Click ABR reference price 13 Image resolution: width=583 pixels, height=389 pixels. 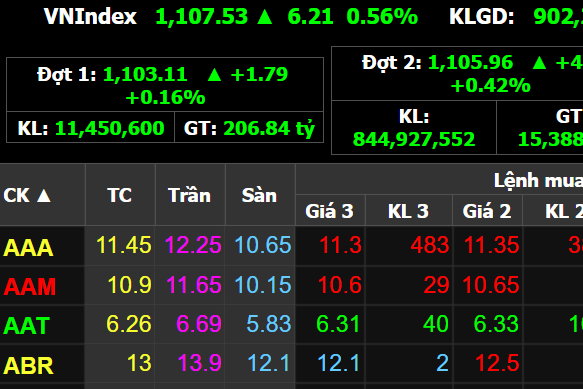tap(139, 363)
